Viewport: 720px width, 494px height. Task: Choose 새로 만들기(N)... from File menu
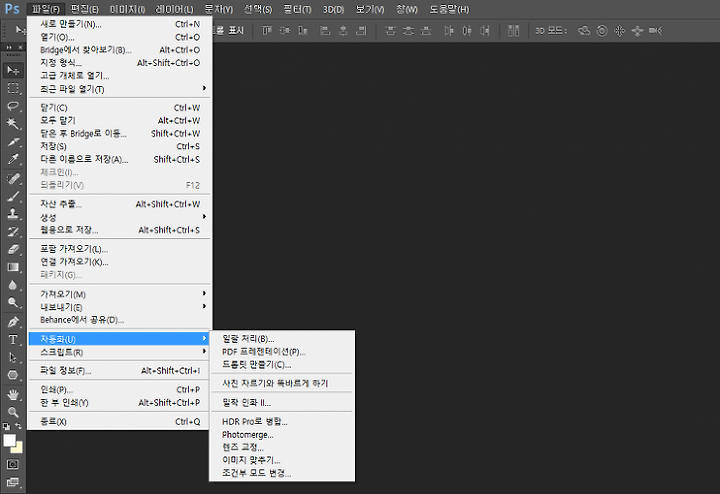tap(119, 24)
